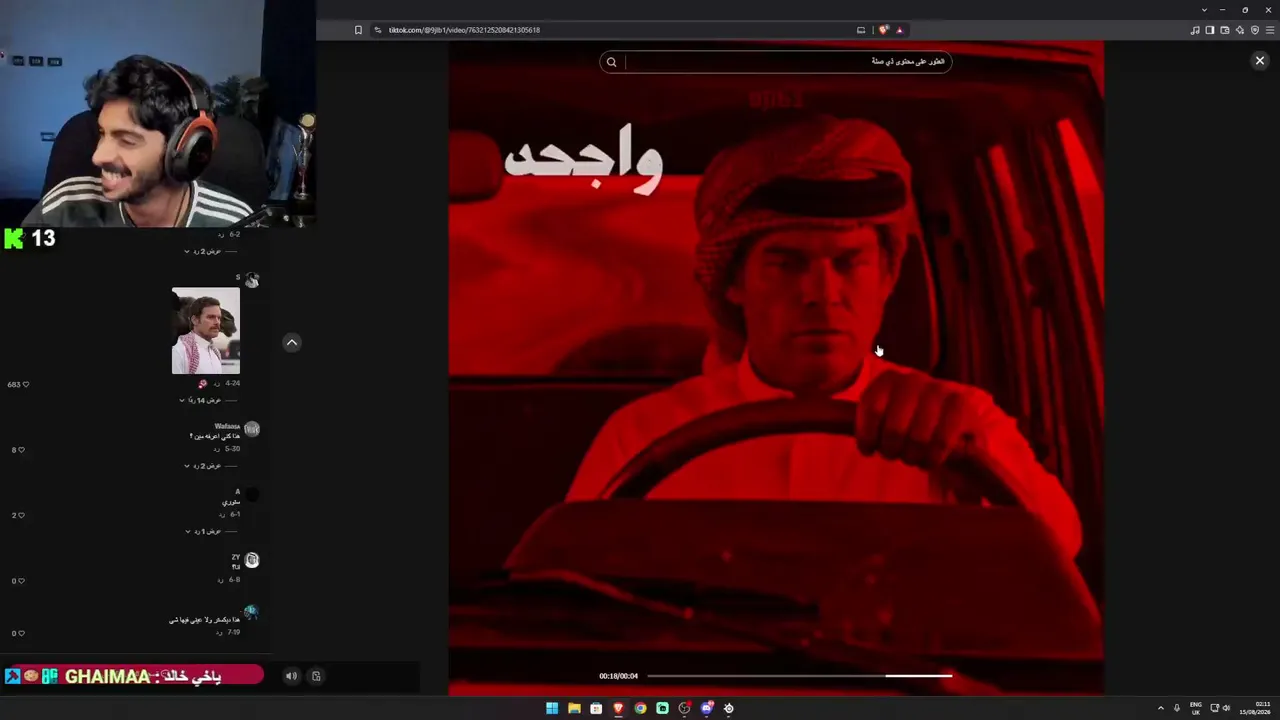Open the browser hamburger menu
Viewport: 1280px width, 720px height.
click(1270, 30)
